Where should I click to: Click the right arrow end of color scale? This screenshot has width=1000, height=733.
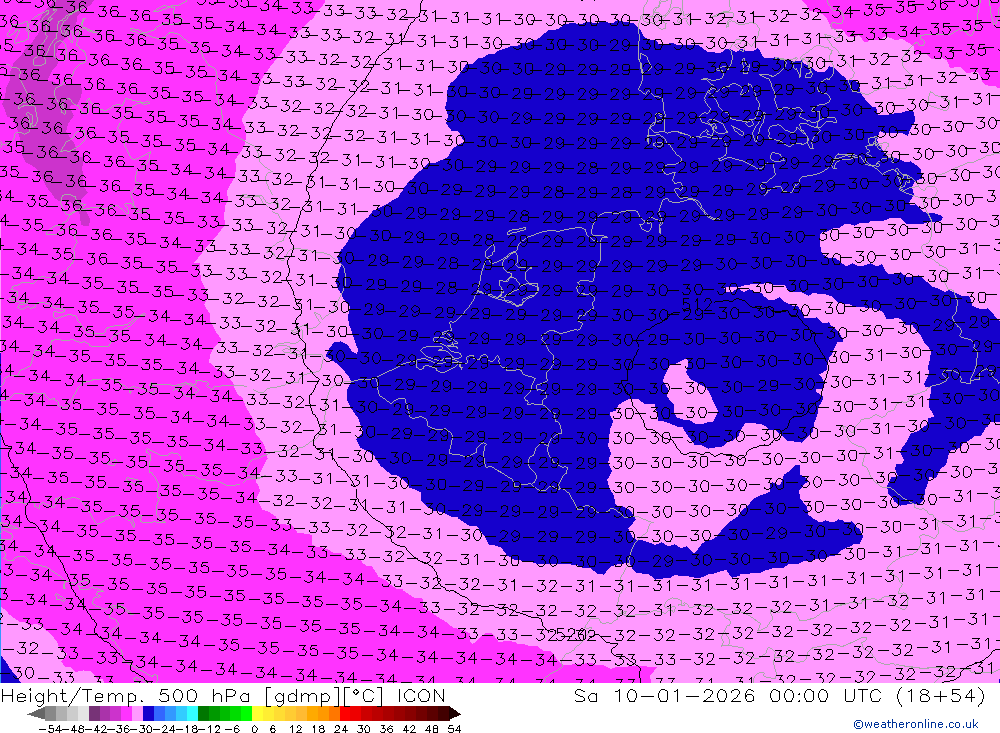pos(455,714)
